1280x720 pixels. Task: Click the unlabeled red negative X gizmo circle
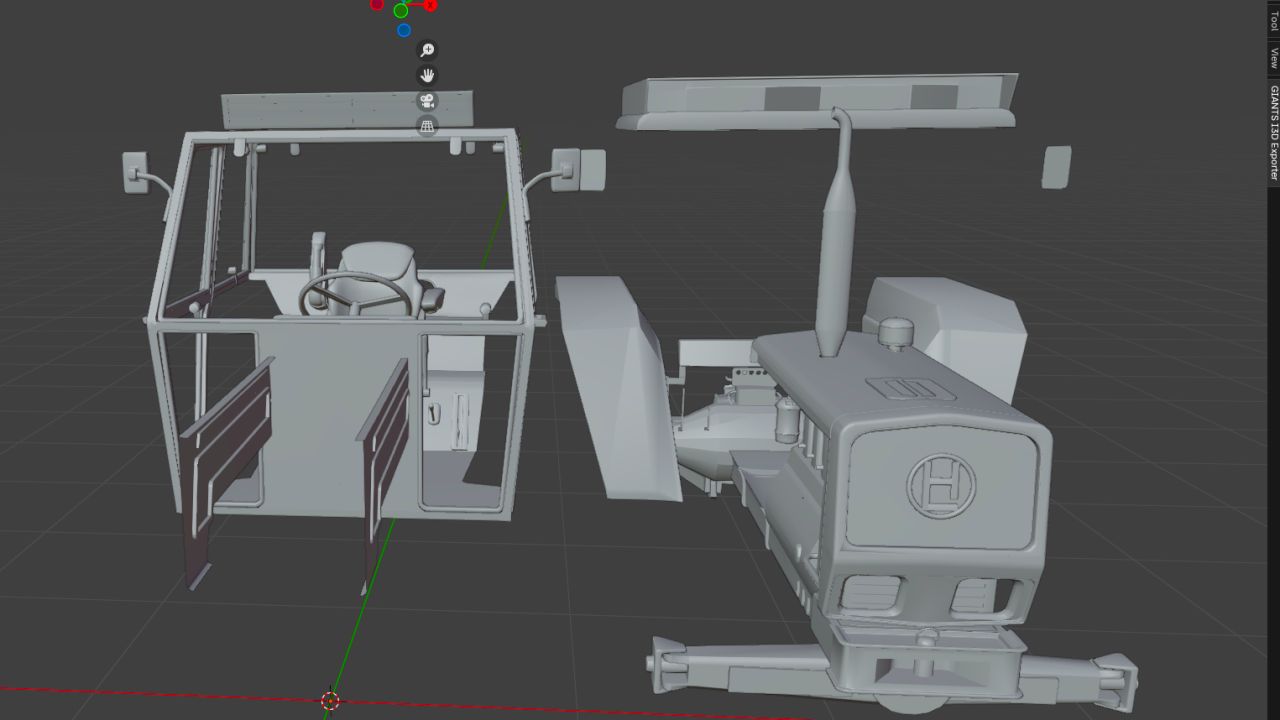tap(377, 4)
